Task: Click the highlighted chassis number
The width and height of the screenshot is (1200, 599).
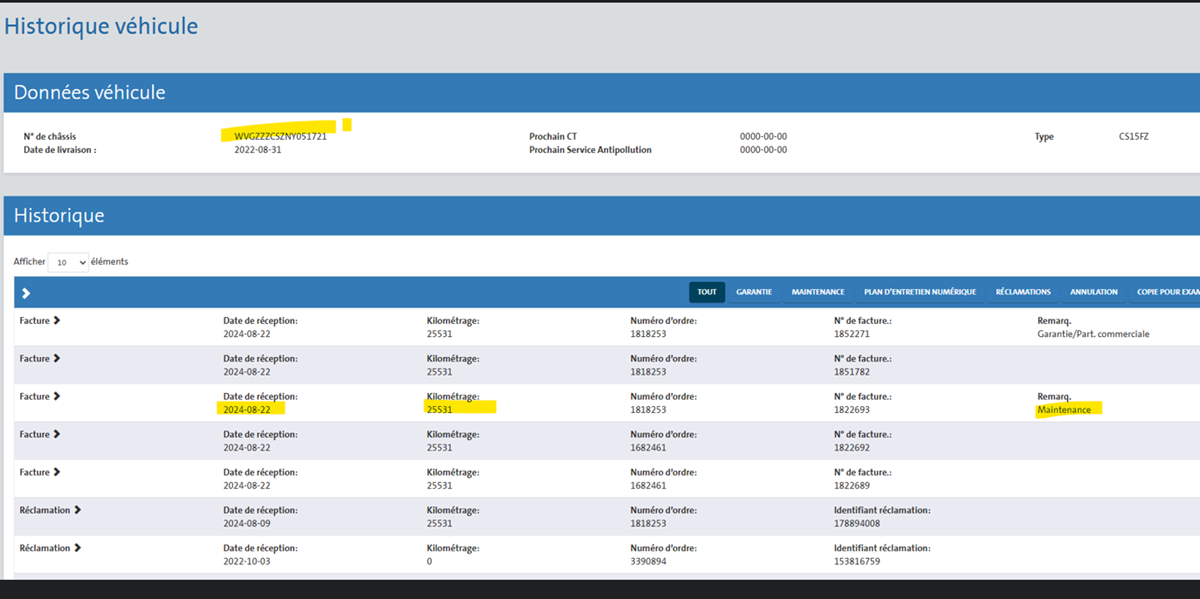Action: click(x=280, y=136)
